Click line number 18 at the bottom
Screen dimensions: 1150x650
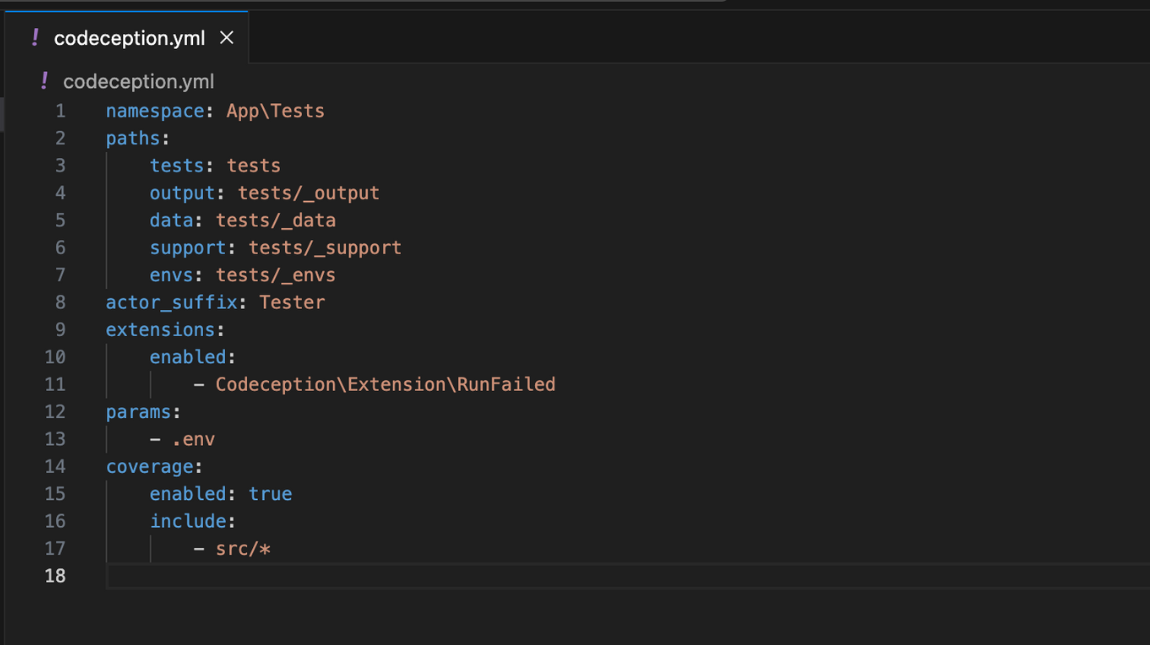(x=56, y=576)
